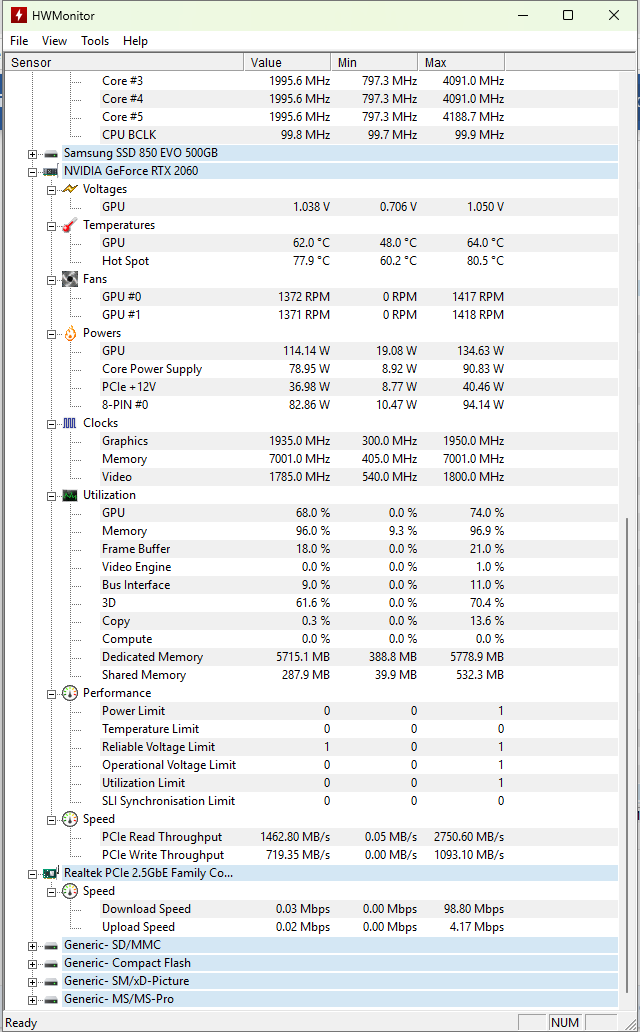Screen dimensions: 640x1032
Task: Click the Samsung SSD 850 EVO drive icon
Action: point(51,153)
